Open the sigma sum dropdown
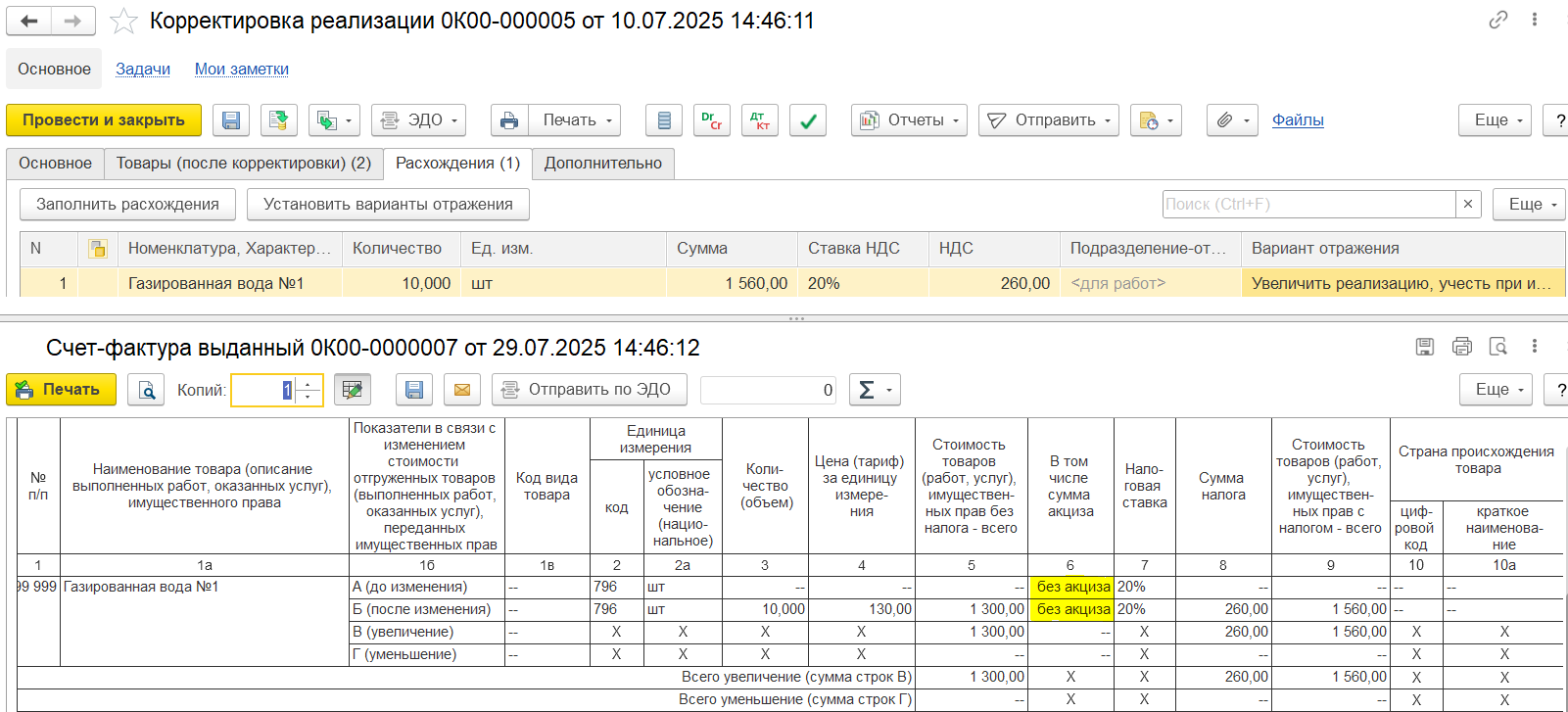The height and width of the screenshot is (712, 1568). click(875, 390)
